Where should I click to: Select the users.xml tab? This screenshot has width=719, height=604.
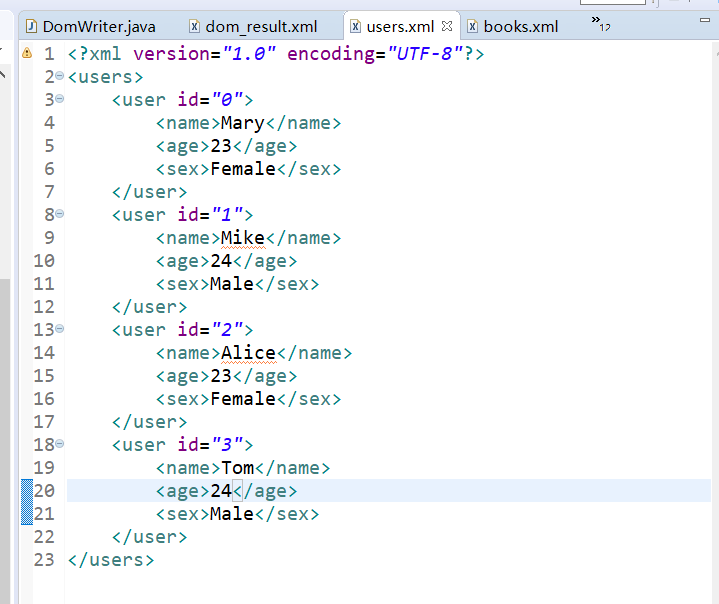pyautogui.click(x=400, y=27)
